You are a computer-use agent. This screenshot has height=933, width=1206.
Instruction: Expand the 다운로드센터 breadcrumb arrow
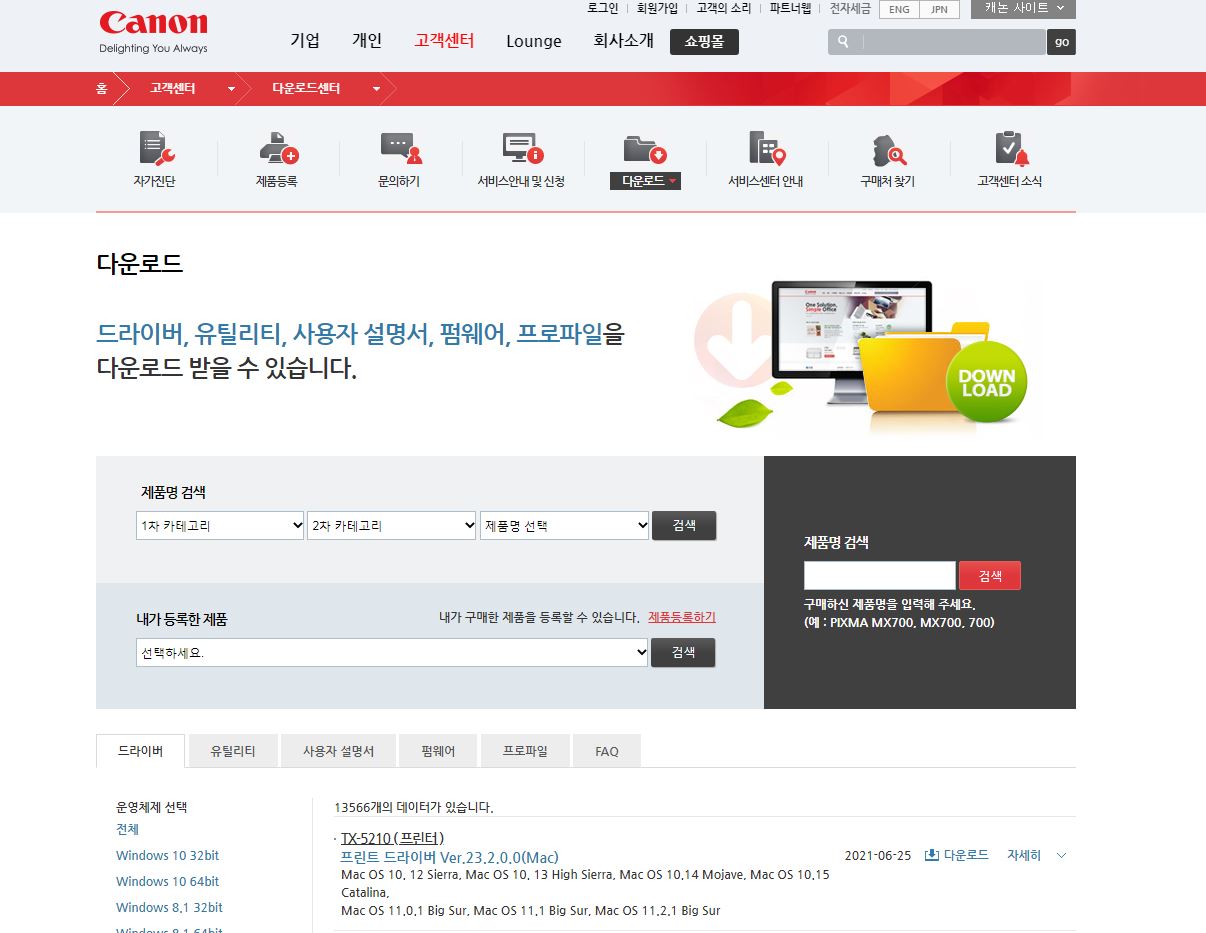(377, 89)
